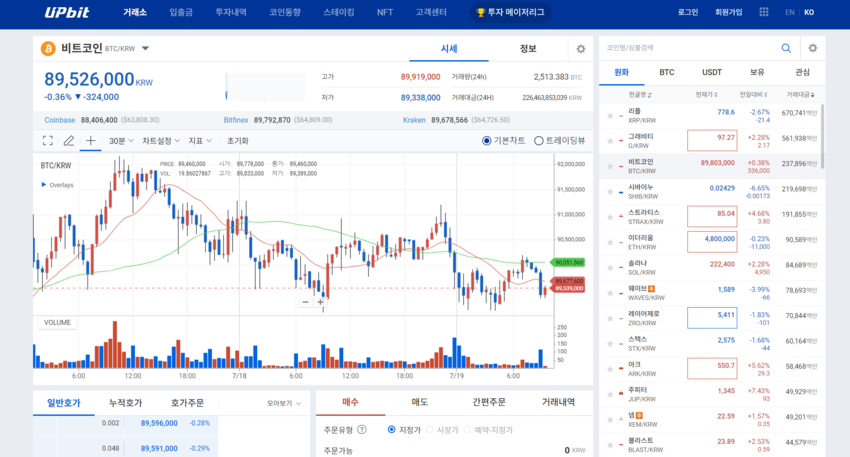The image size is (850, 457).
Task: Sort coin list by 거래대금 column
Action: pyautogui.click(x=800, y=95)
